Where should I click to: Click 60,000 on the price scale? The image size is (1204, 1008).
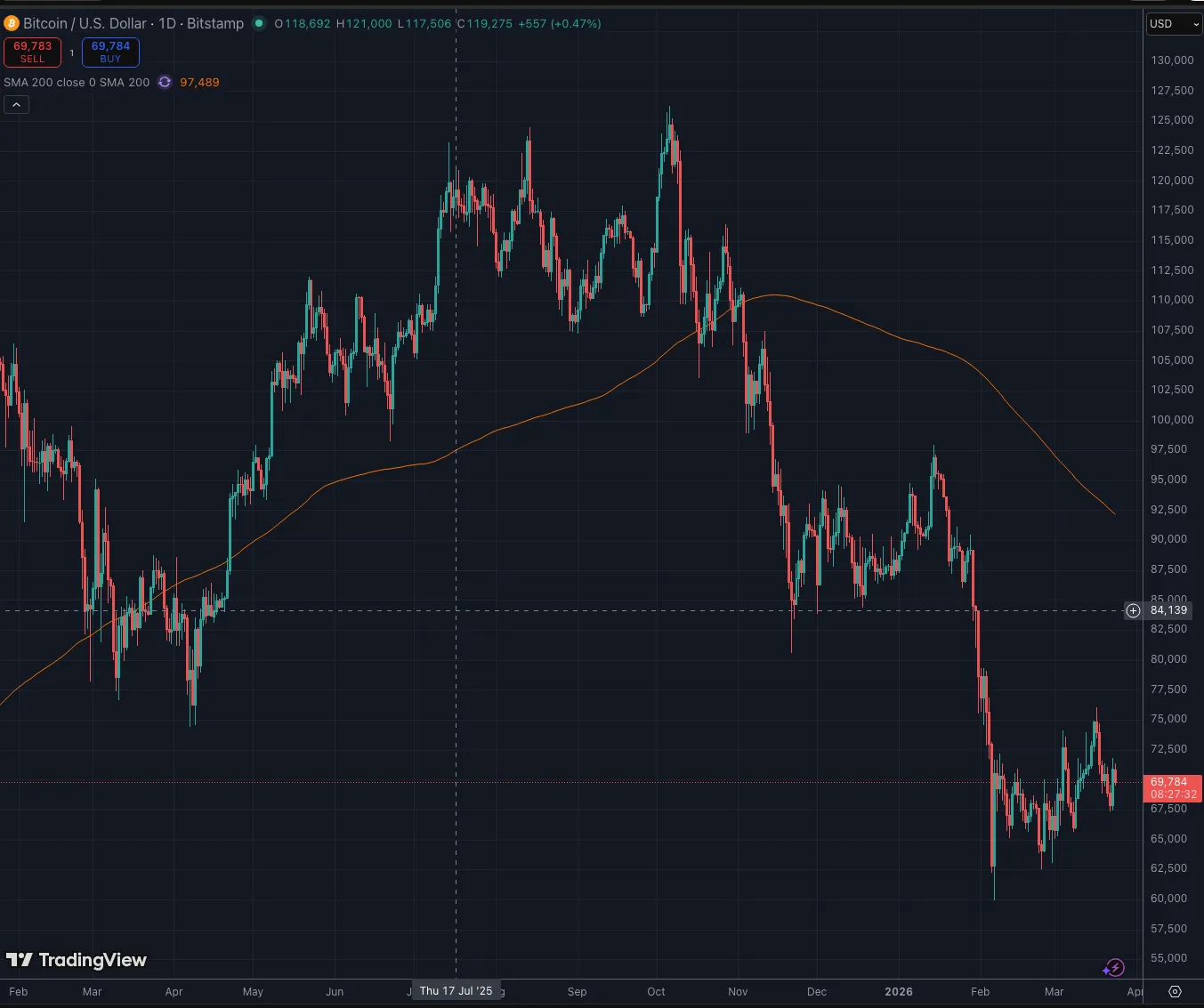[1168, 899]
